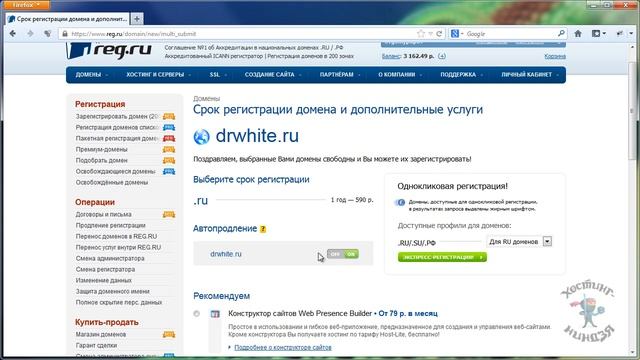This screenshot has height=360, width=640.
Task: Click the bookmark star icon in address bar
Action: point(421,34)
